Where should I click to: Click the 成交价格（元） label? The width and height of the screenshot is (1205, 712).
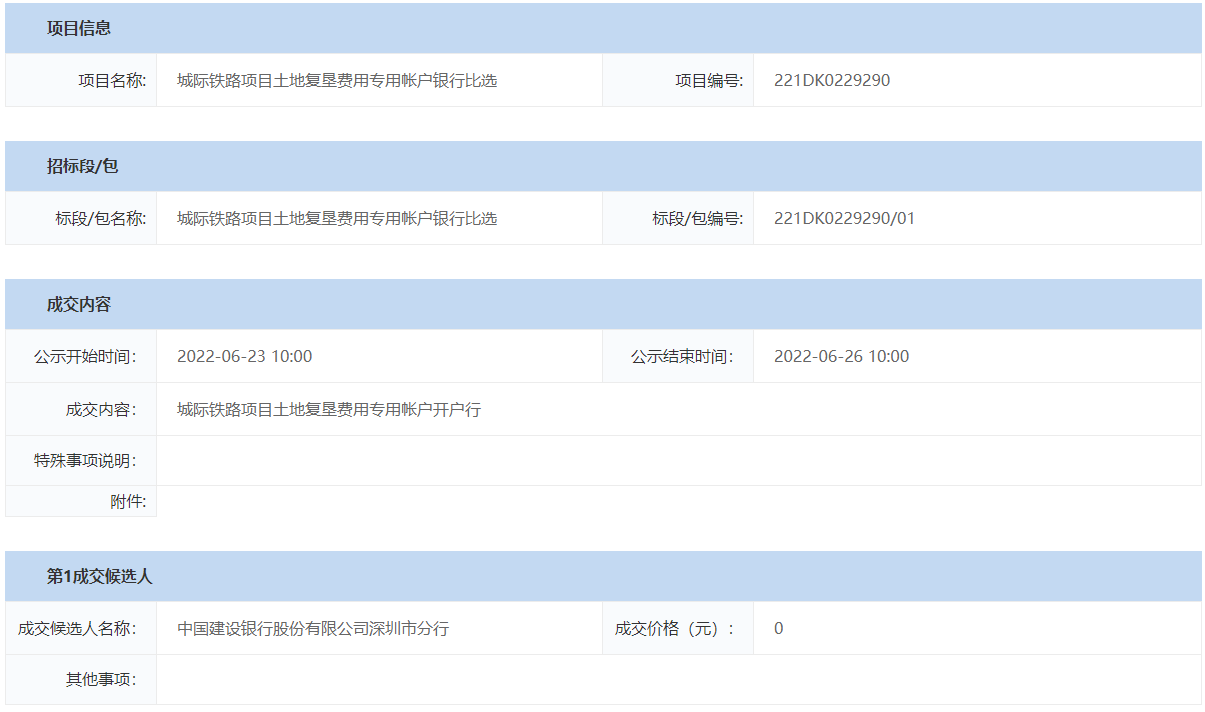674,628
